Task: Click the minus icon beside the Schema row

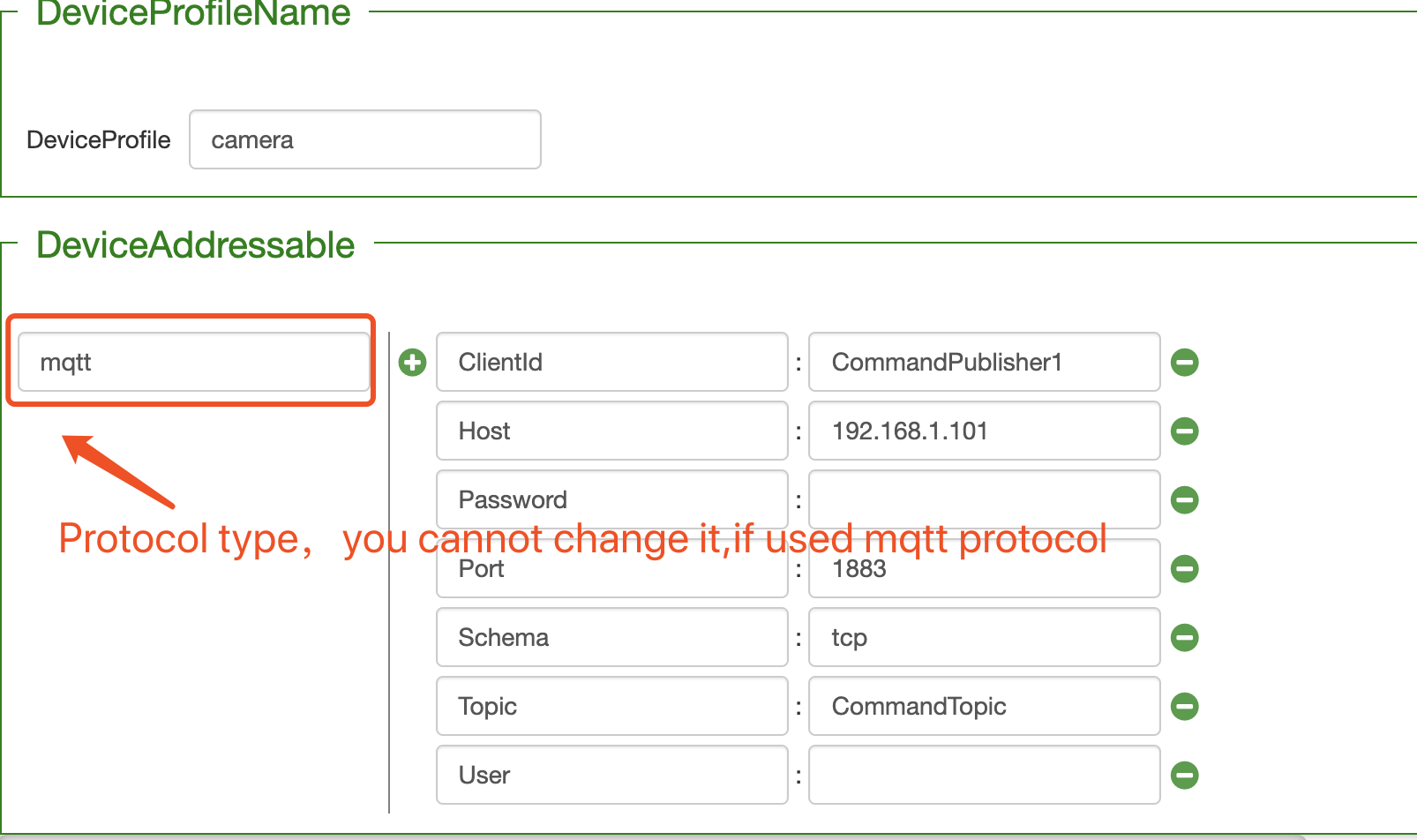Action: click(1185, 637)
